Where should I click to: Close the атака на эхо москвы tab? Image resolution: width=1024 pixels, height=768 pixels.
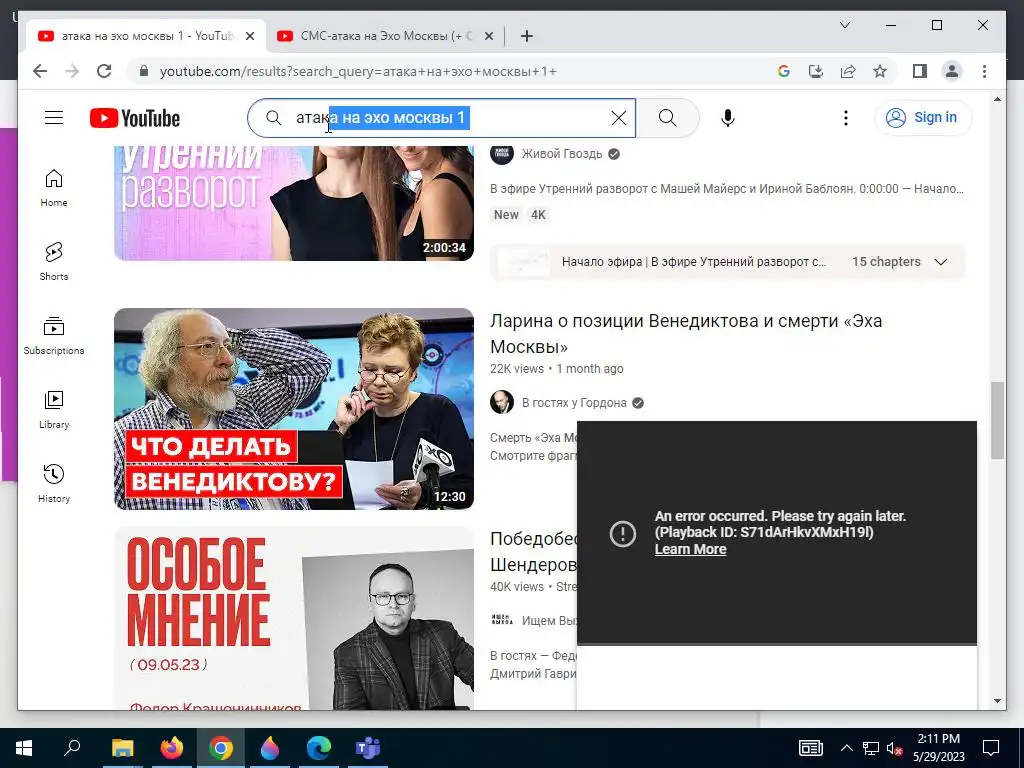[249, 36]
